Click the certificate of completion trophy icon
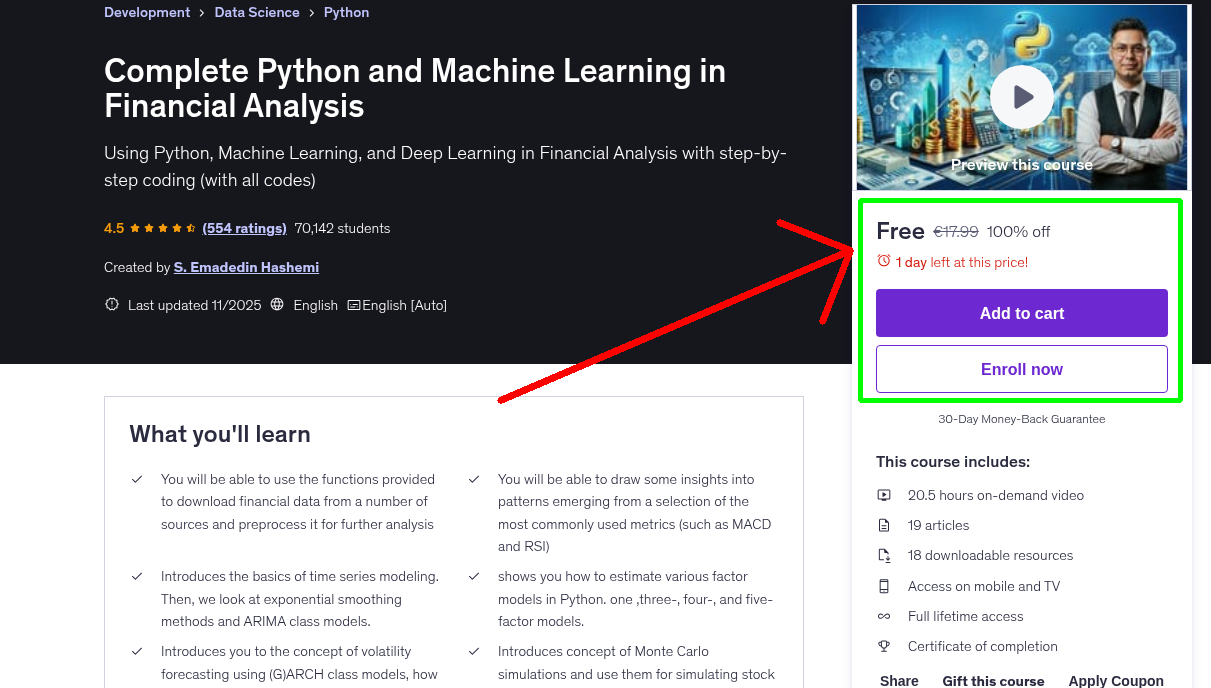Screen dimensions: 1211x688 coord(884,646)
